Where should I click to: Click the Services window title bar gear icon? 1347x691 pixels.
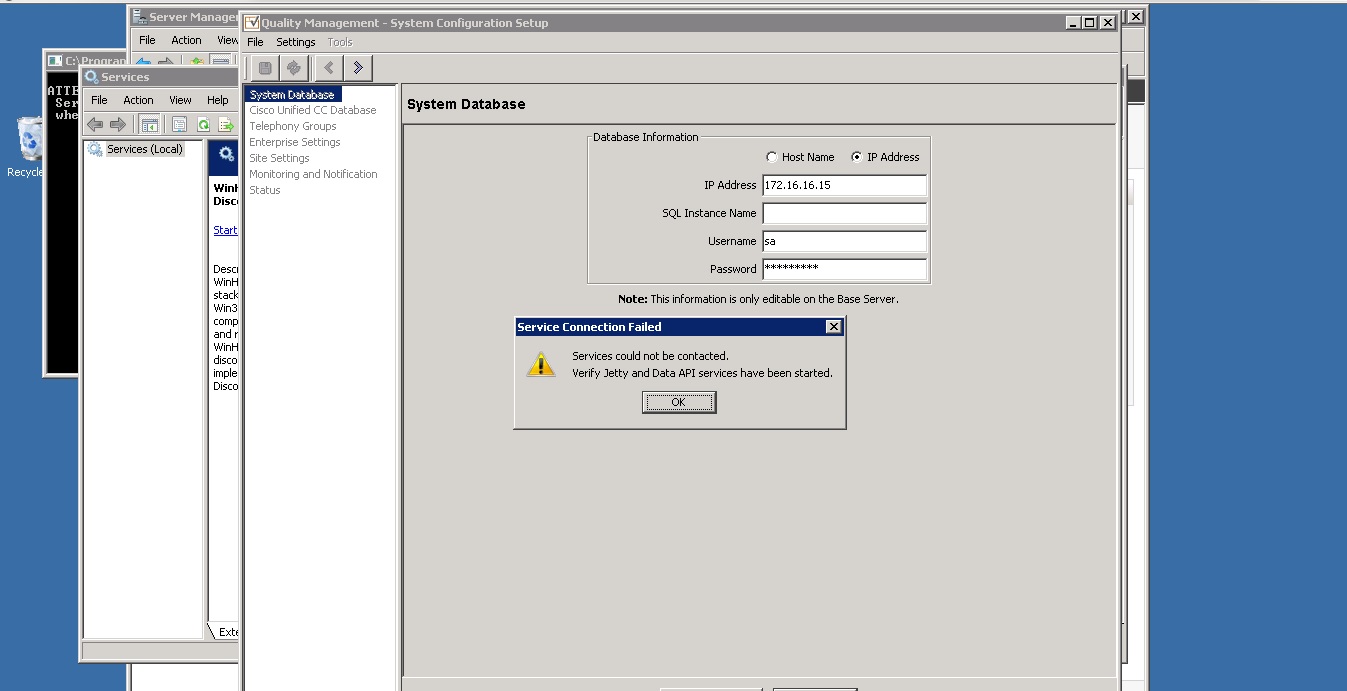(92, 77)
